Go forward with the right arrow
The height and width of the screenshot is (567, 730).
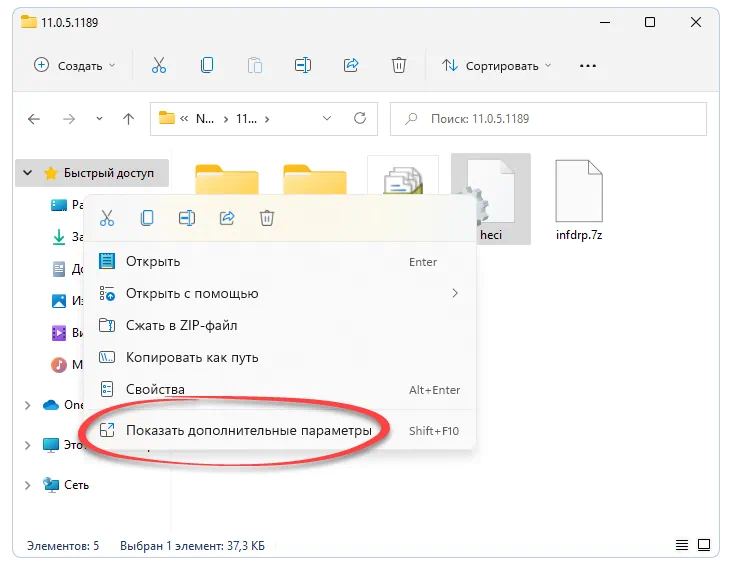(x=69, y=119)
